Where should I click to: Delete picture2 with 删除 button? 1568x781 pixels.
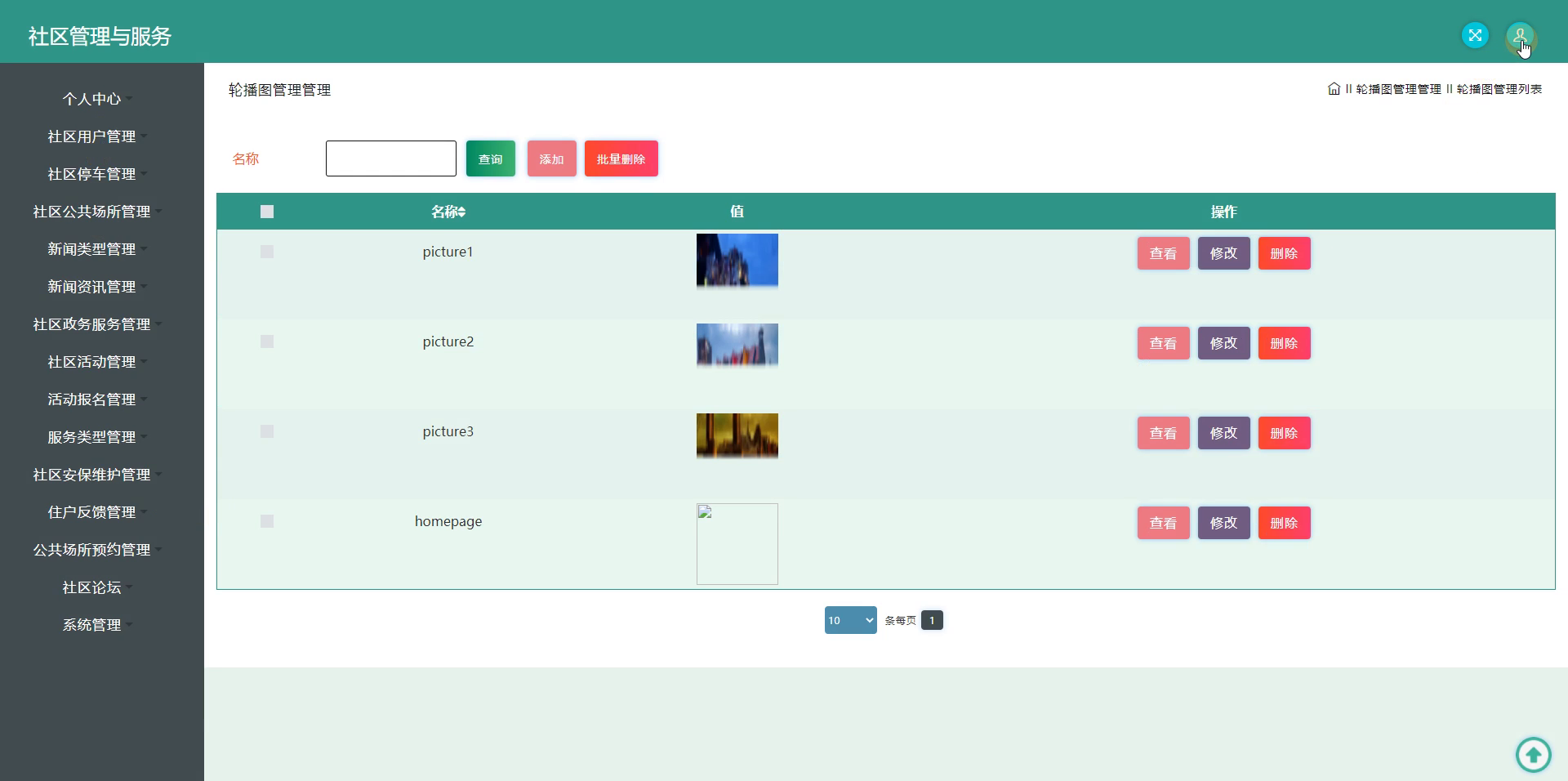(1285, 343)
